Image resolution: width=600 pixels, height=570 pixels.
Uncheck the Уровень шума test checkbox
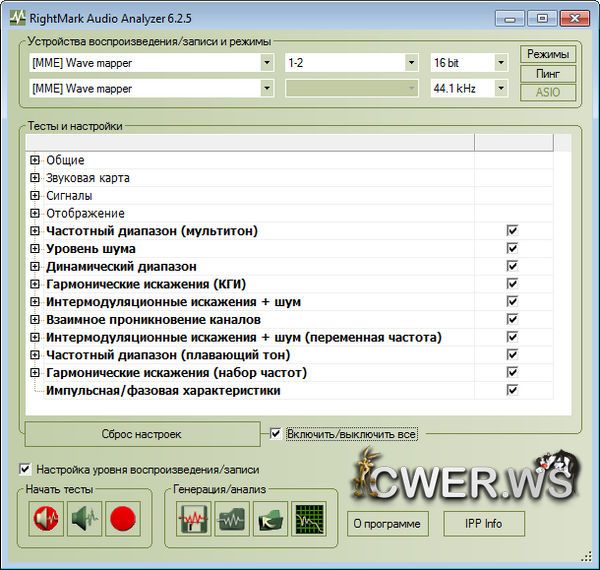click(x=512, y=249)
